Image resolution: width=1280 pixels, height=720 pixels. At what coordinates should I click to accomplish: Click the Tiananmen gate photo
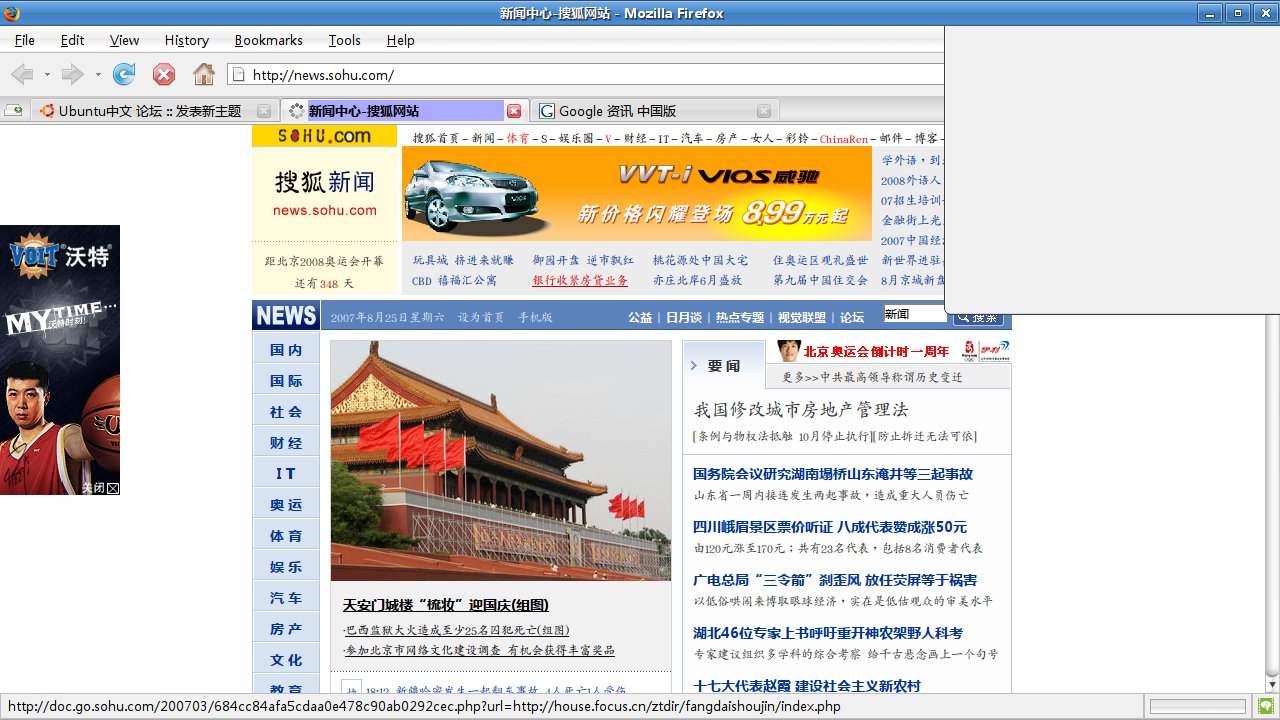pos(501,461)
